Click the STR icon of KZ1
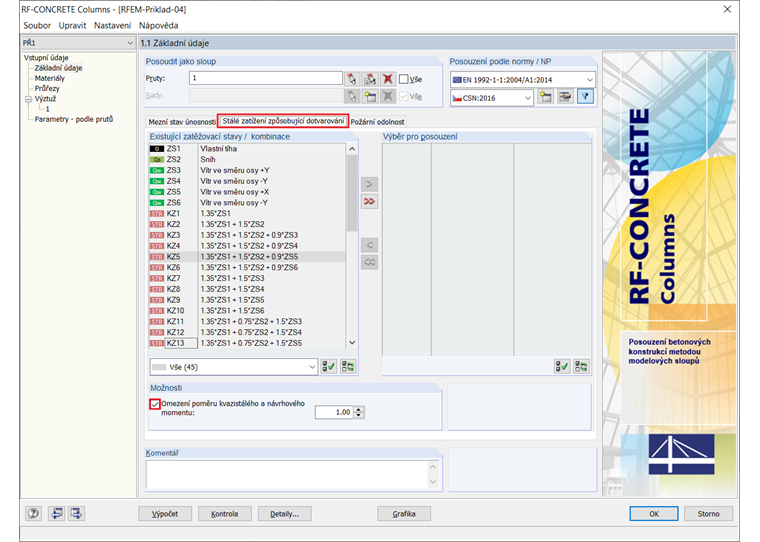This screenshot has width=760, height=542. [157, 214]
